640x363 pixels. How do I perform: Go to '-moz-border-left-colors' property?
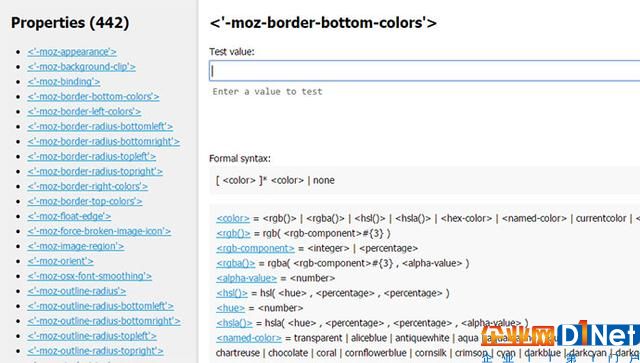[x=84, y=111]
